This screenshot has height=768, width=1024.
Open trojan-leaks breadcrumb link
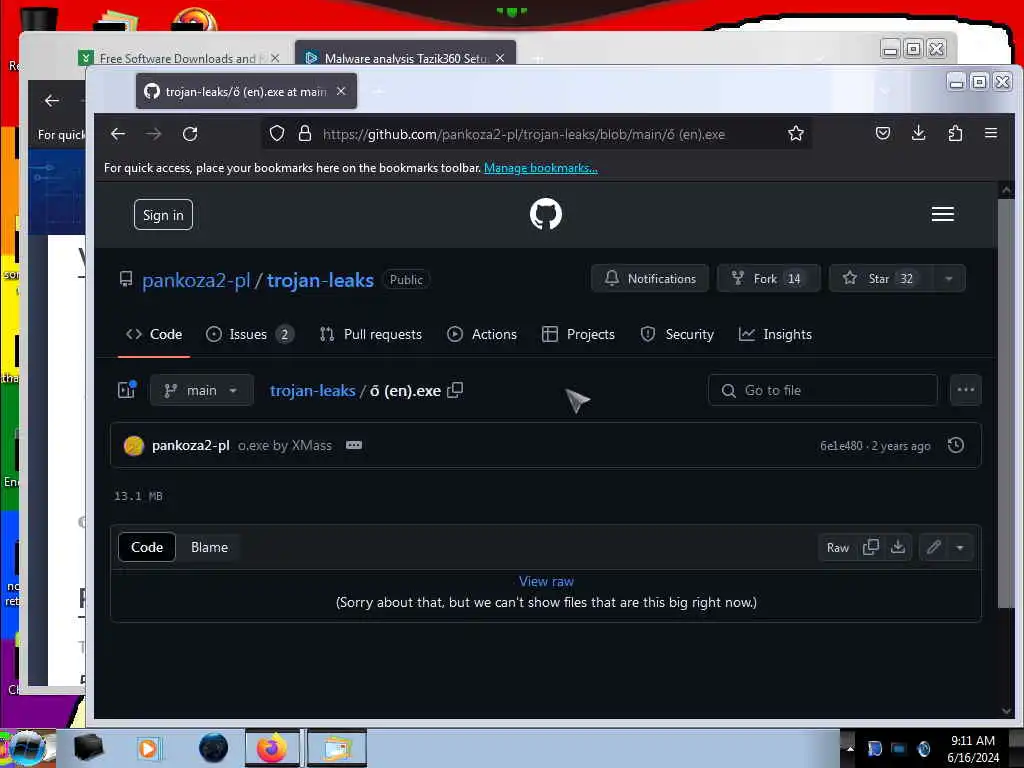pos(313,391)
